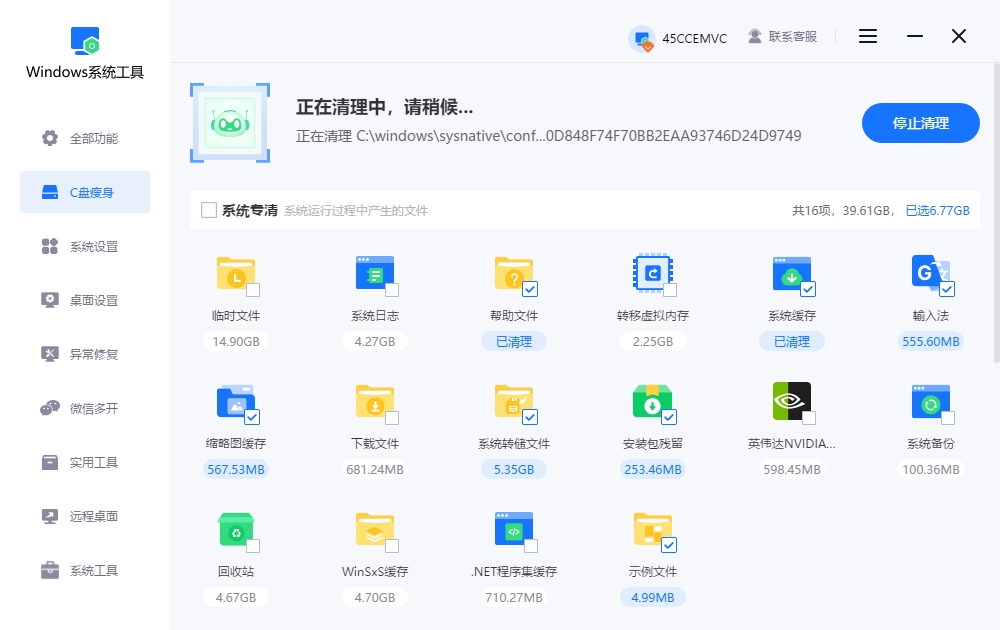This screenshot has height=630, width=1000.
Task: Click the 示例文件 cleanup icon
Action: 653,530
